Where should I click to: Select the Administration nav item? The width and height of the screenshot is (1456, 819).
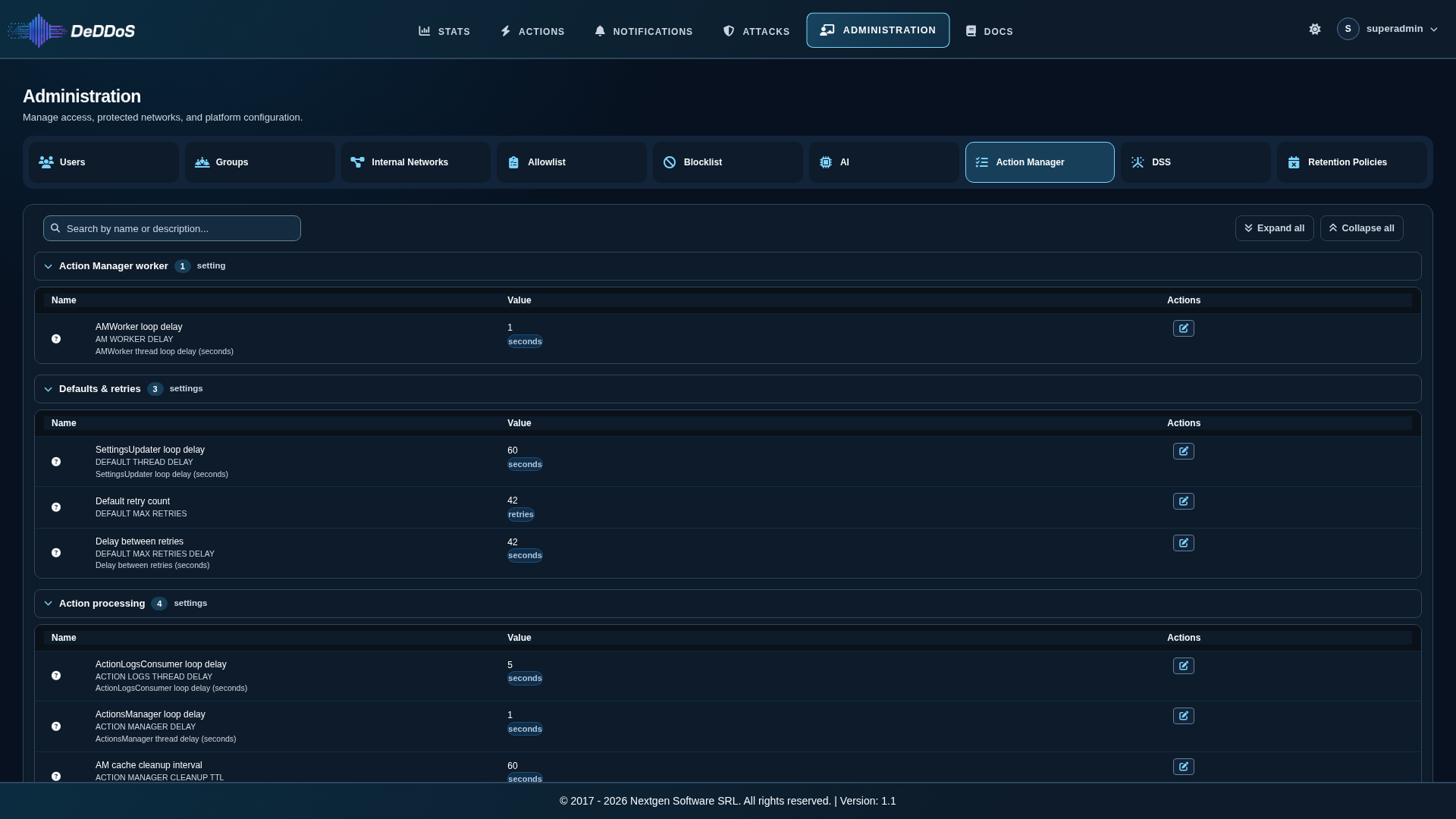[x=878, y=30]
